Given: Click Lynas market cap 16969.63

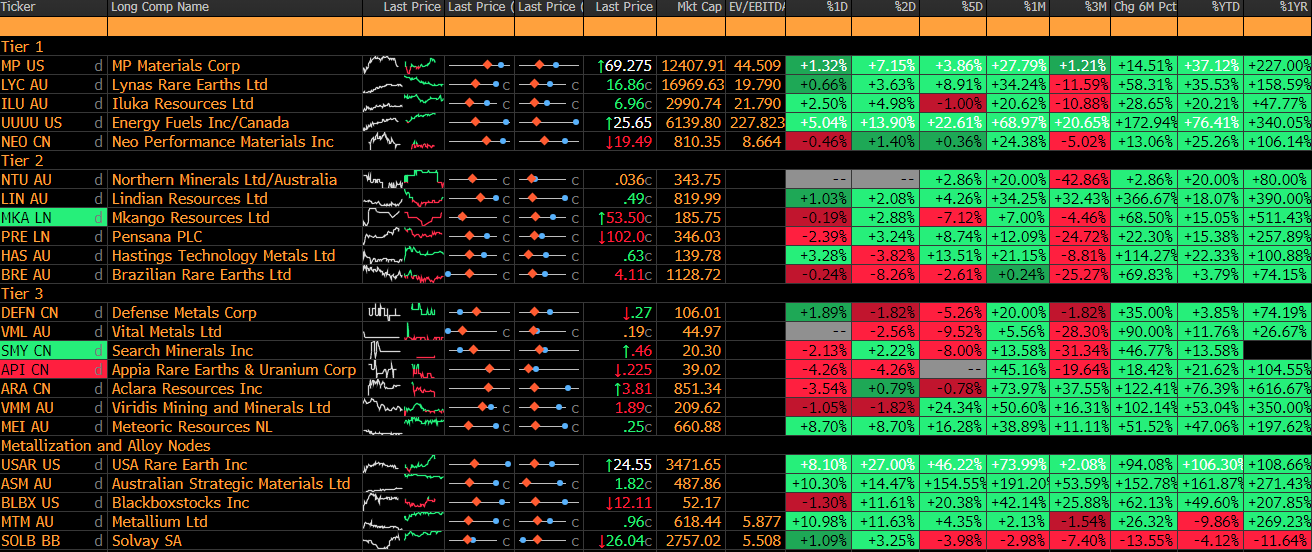Looking at the screenshot, I should pyautogui.click(x=691, y=85).
